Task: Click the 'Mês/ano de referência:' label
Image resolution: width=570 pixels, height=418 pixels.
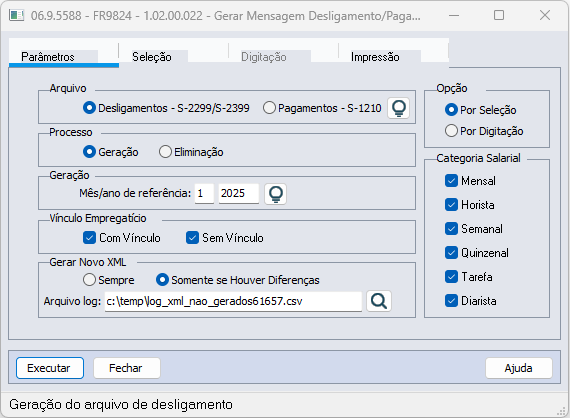Action: [x=135, y=193]
